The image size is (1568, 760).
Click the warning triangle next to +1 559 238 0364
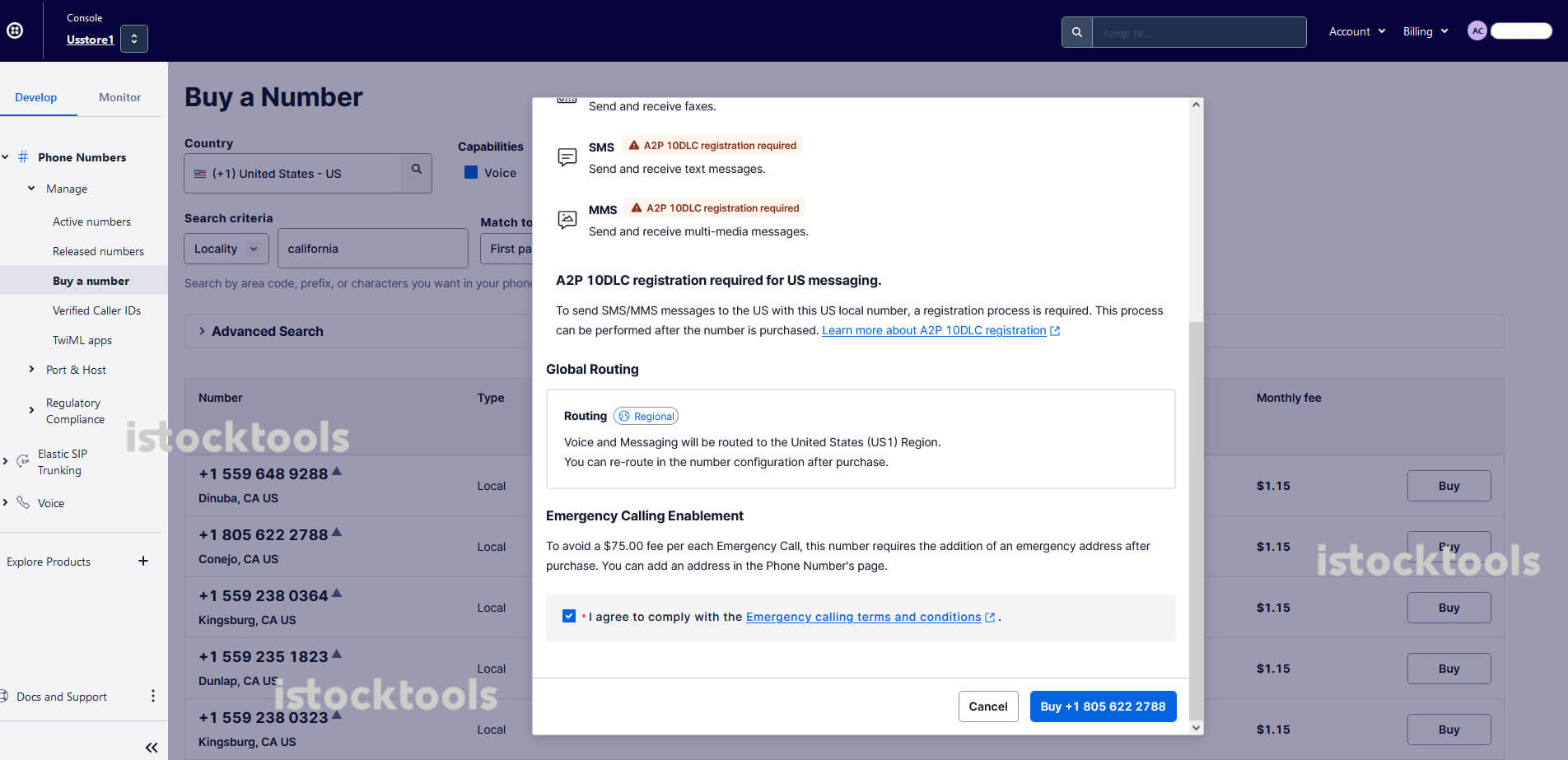pos(337,593)
